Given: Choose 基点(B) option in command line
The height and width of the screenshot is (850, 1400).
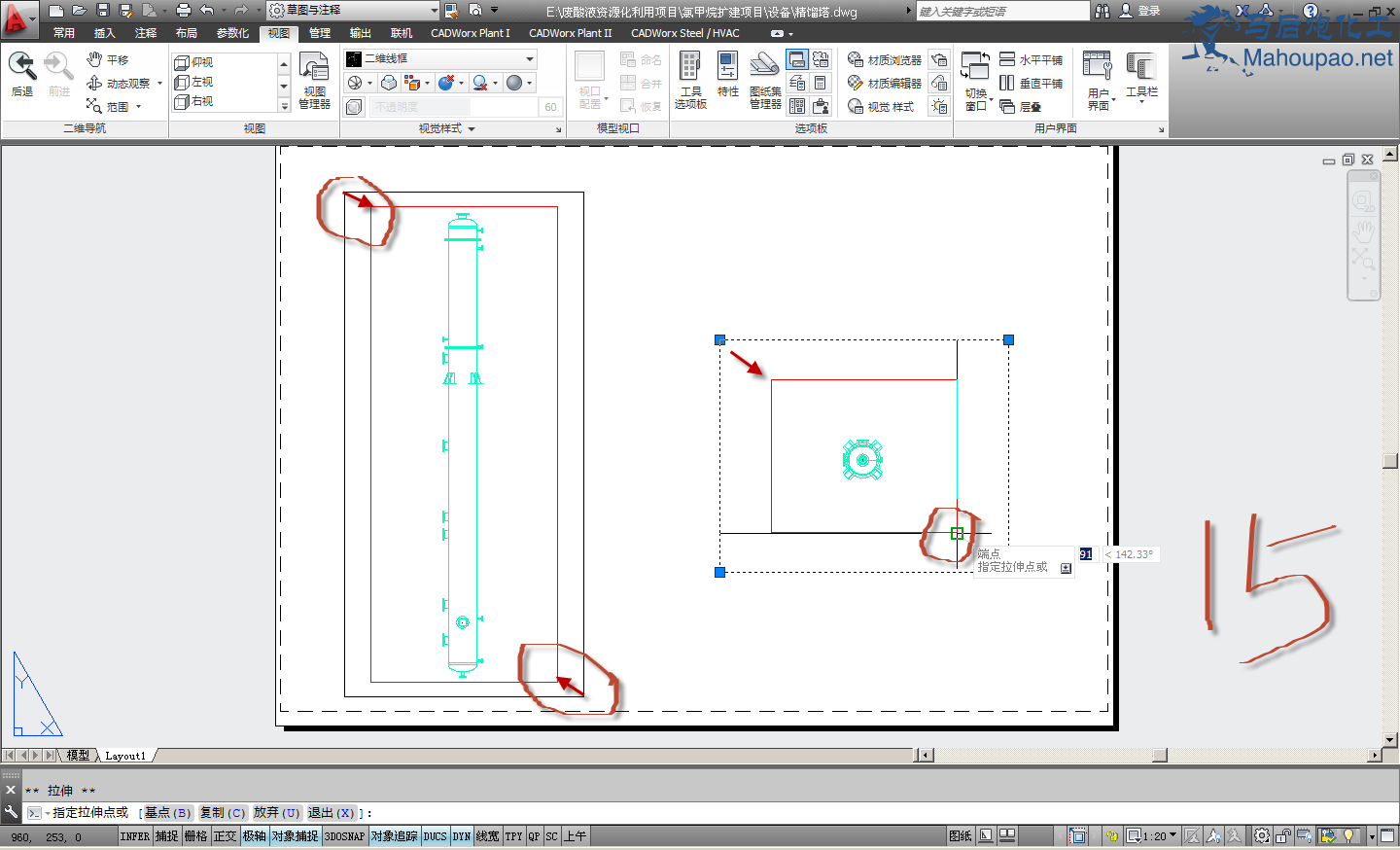Looking at the screenshot, I should tap(168, 813).
